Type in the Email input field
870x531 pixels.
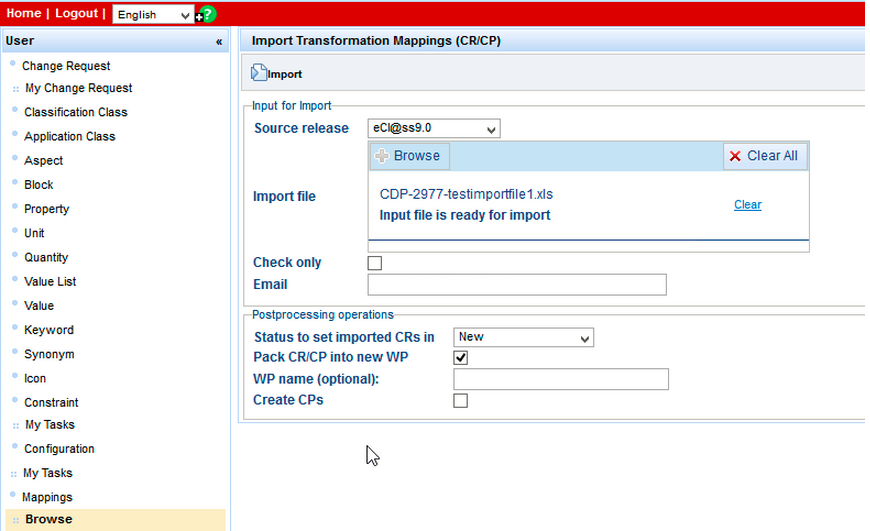[516, 285]
